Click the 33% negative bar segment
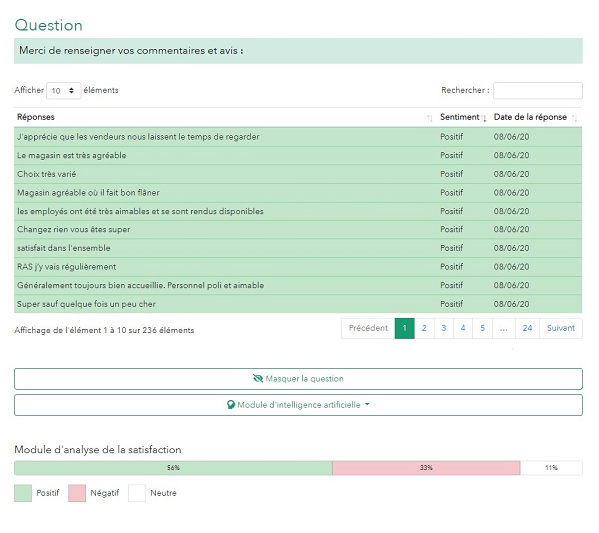The image size is (599, 533). pos(426,468)
